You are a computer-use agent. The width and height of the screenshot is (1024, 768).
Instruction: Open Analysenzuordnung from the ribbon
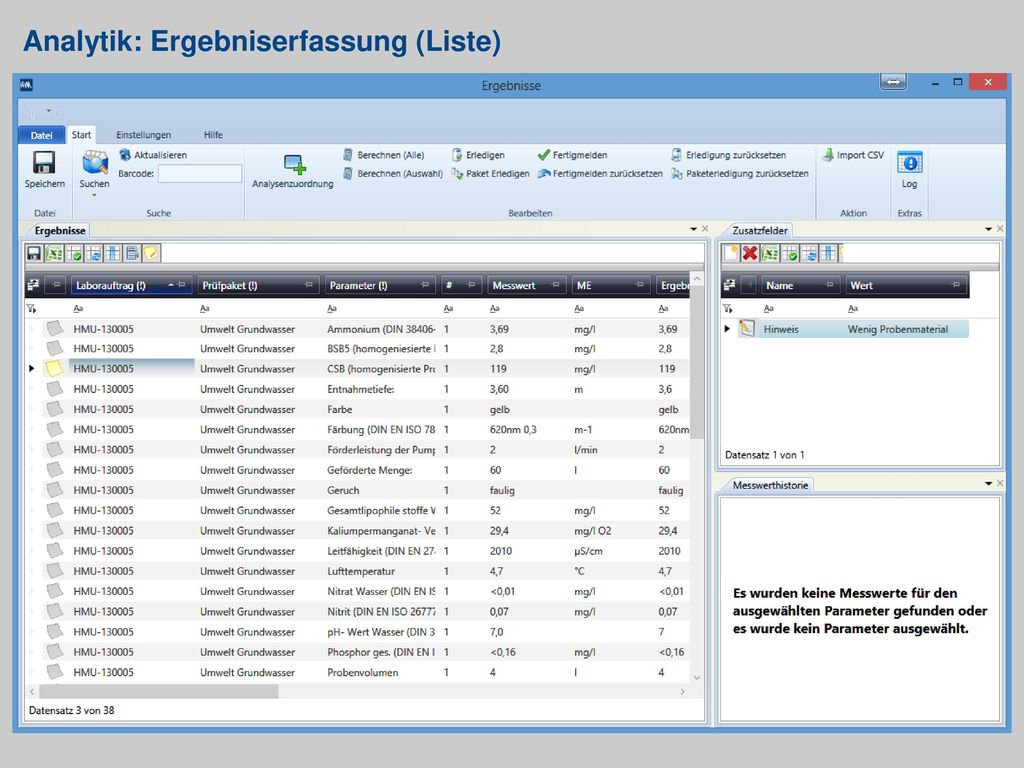click(x=293, y=172)
